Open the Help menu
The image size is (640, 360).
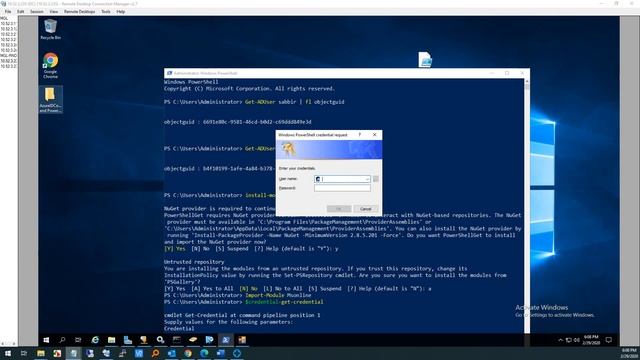(x=121, y=11)
